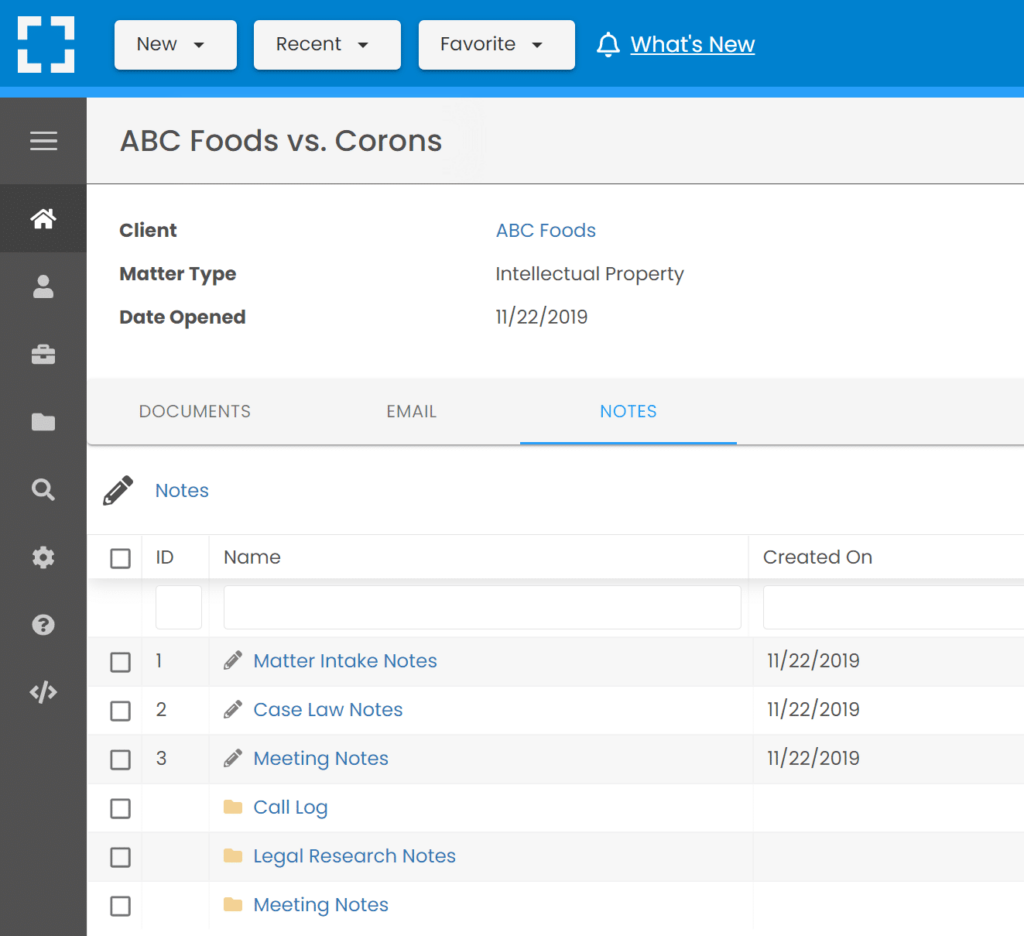This screenshot has height=936, width=1024.
Task: Open the code brackets sidebar icon
Action: 43,693
